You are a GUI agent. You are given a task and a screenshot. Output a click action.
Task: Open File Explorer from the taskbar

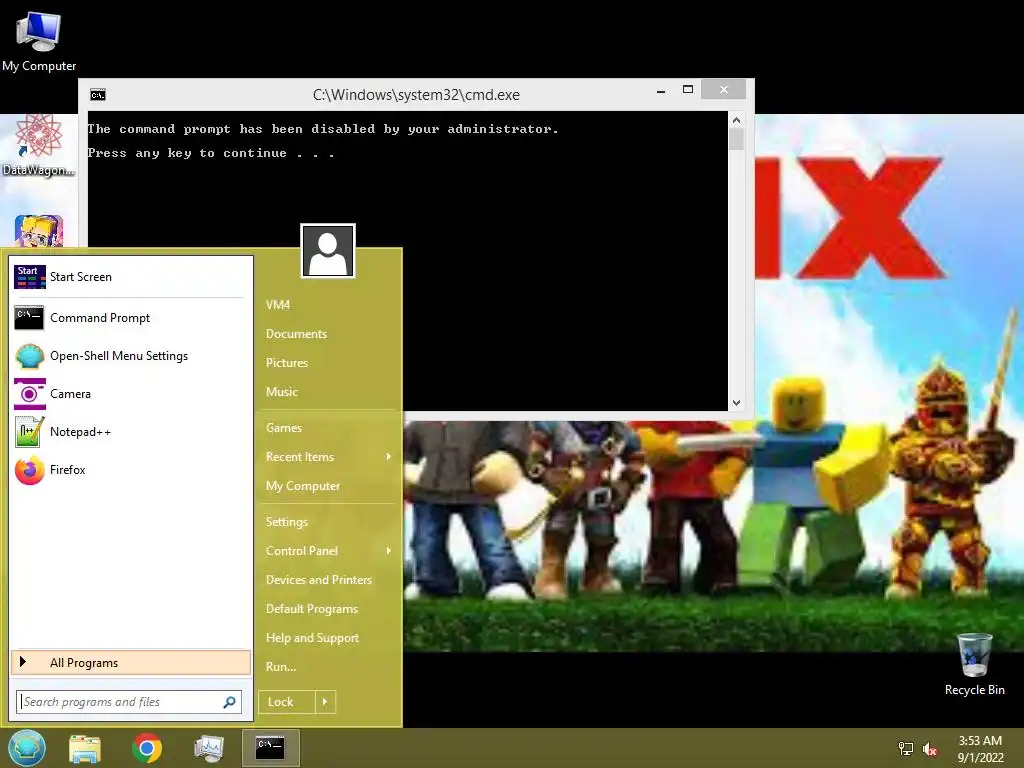pyautogui.click(x=85, y=748)
